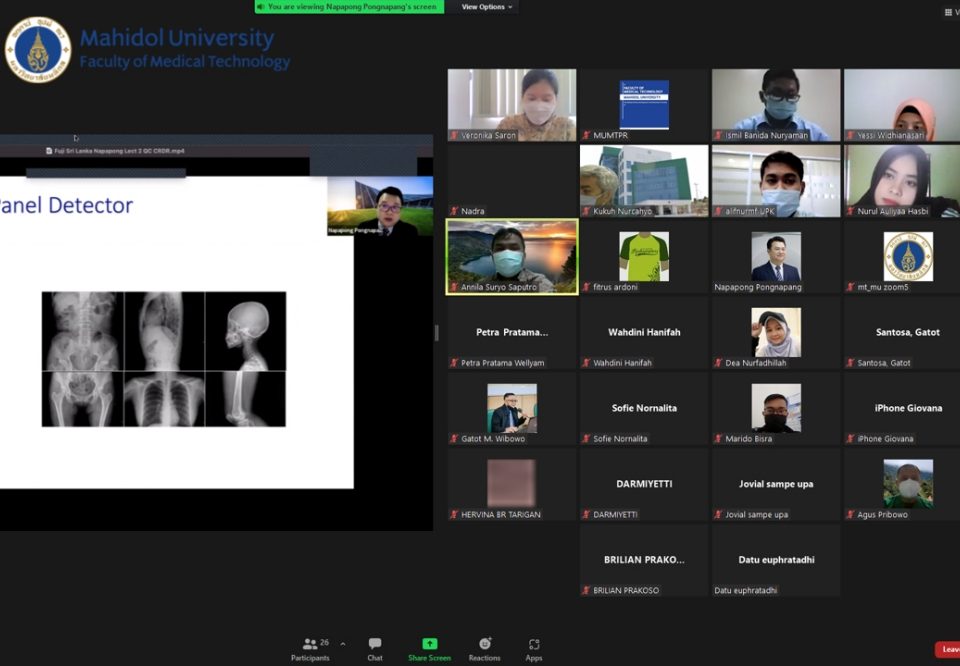The image size is (960, 666).
Task: Select the presenter's small video thumbnail
Action: (380, 206)
